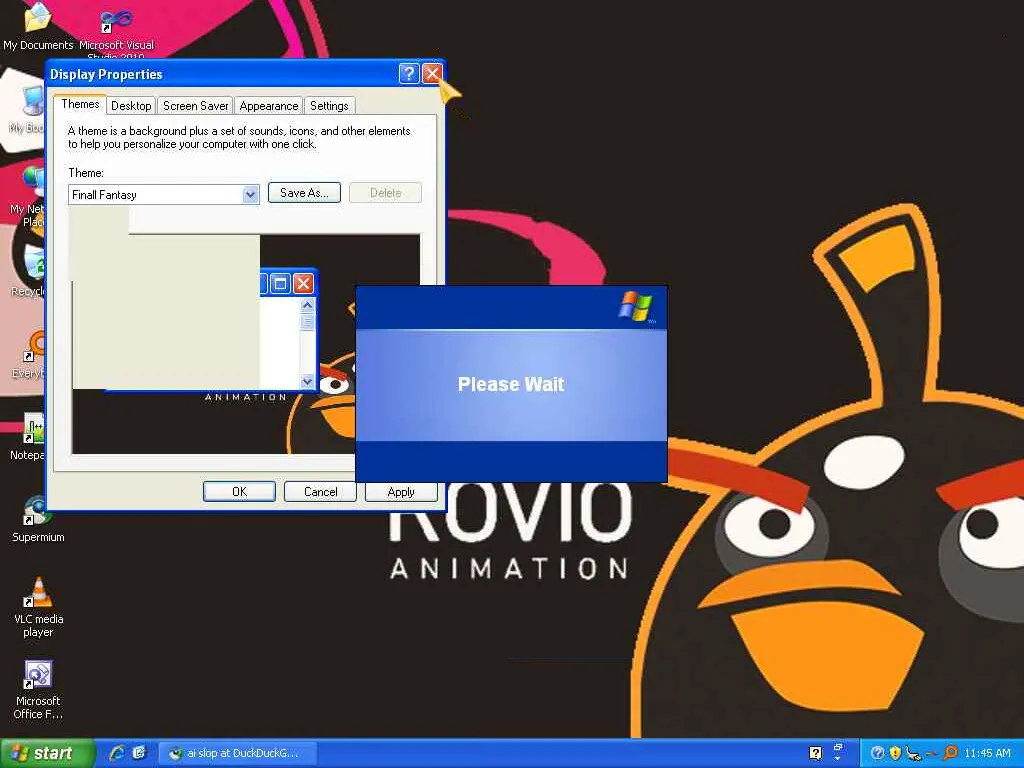Confirm with the OK button
The image size is (1024, 768).
point(239,492)
